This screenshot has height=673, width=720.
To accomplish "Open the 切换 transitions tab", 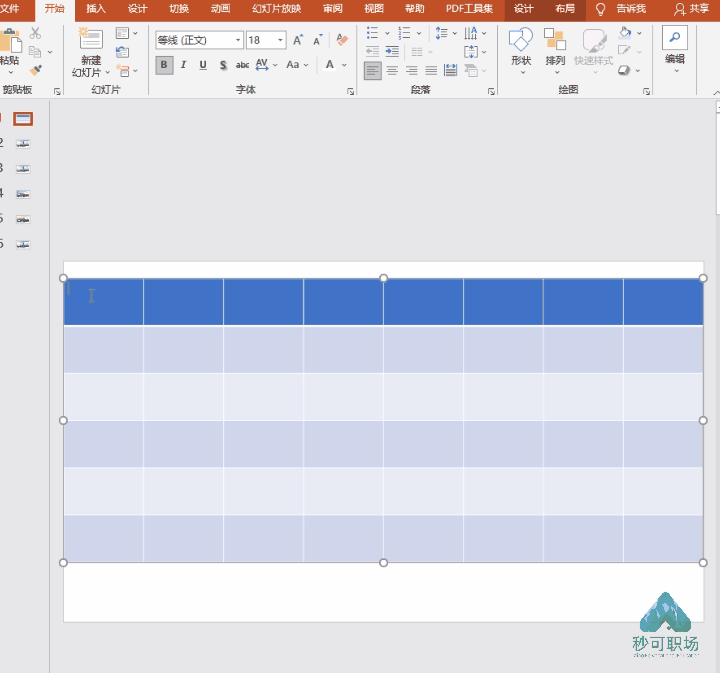I will [x=179, y=9].
